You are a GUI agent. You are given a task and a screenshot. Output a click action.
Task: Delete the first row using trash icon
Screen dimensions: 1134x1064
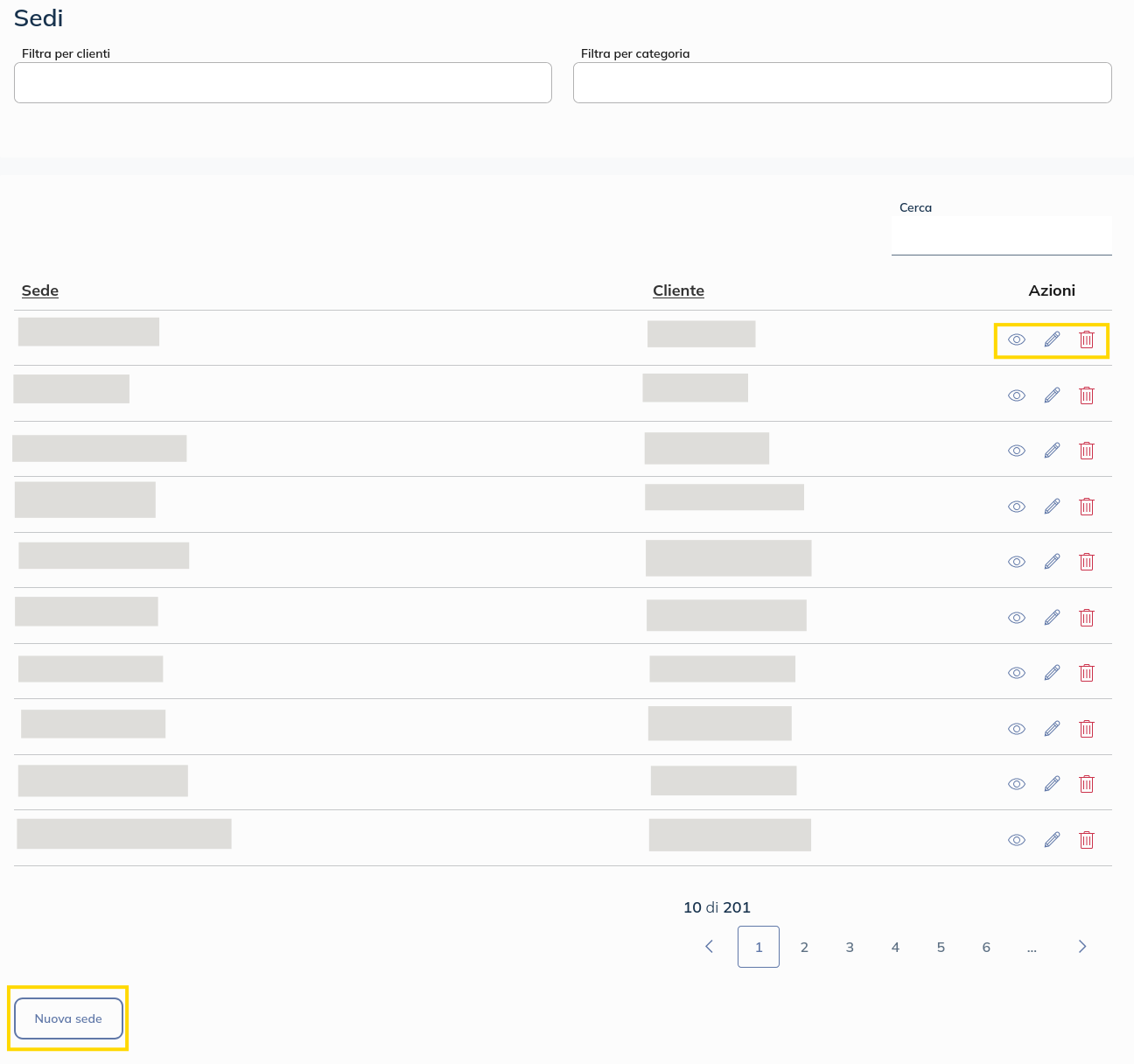pos(1087,339)
